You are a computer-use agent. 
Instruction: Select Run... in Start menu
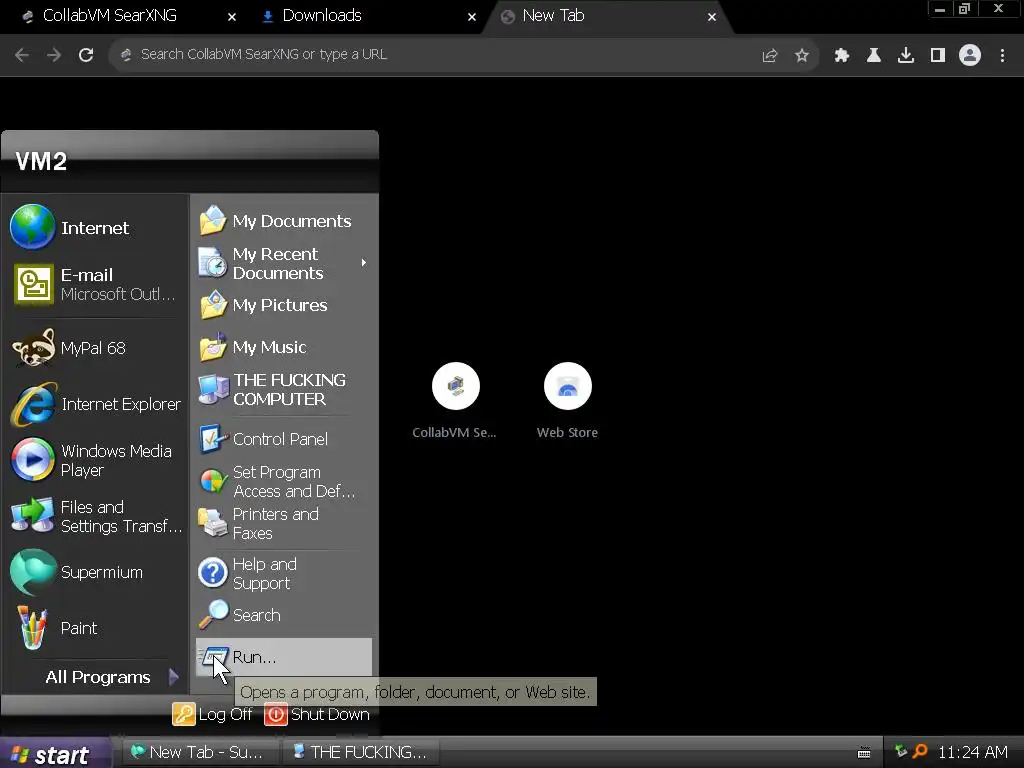pyautogui.click(x=283, y=657)
